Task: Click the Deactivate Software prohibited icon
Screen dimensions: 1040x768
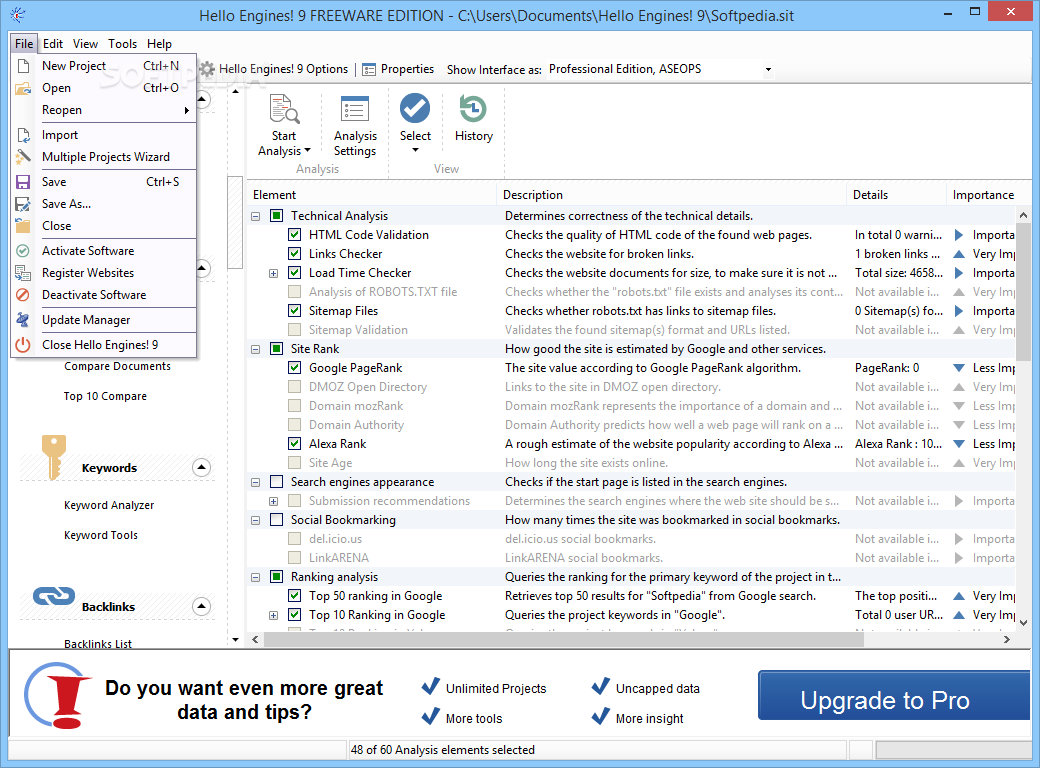Action: tap(23, 295)
